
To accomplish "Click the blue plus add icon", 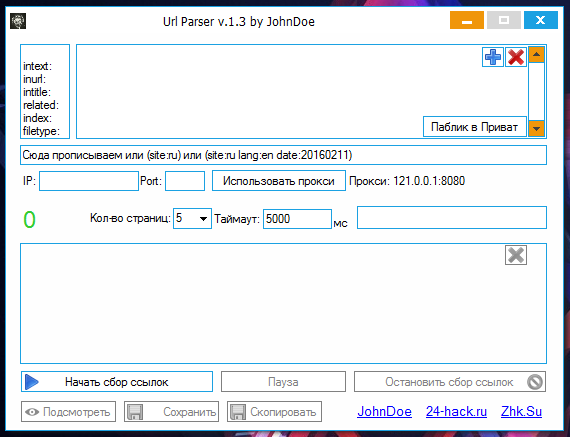I will 493,57.
